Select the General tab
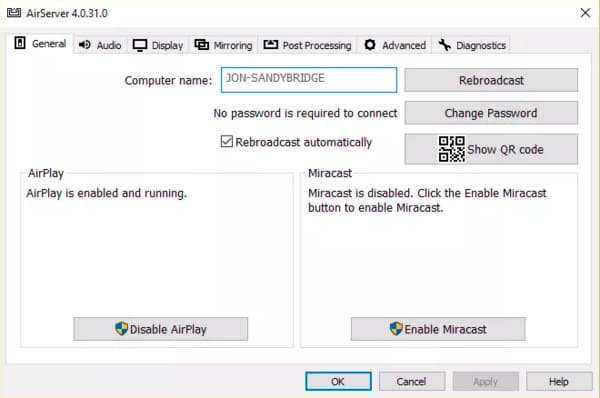 pyautogui.click(x=40, y=43)
